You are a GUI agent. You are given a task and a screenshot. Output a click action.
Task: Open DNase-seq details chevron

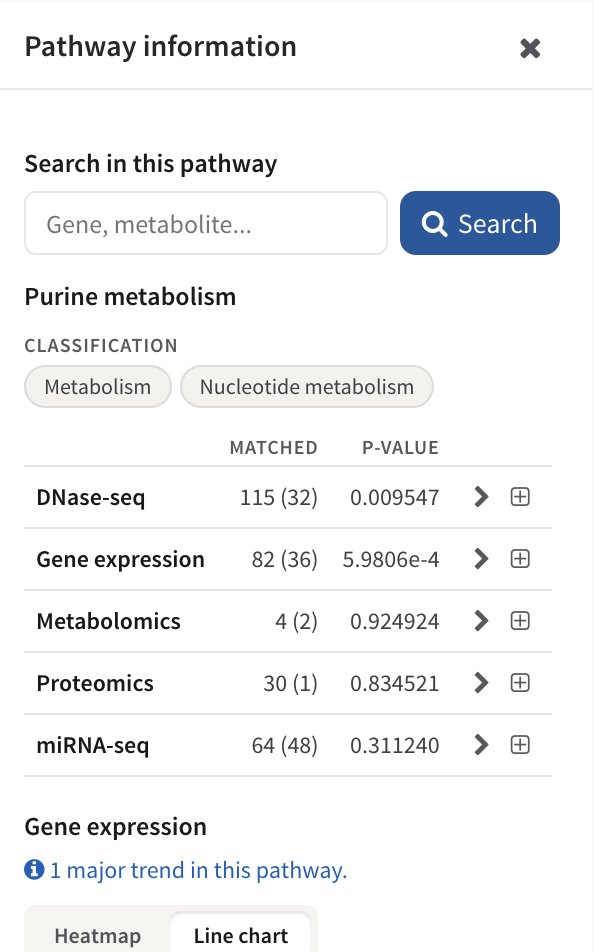481,497
